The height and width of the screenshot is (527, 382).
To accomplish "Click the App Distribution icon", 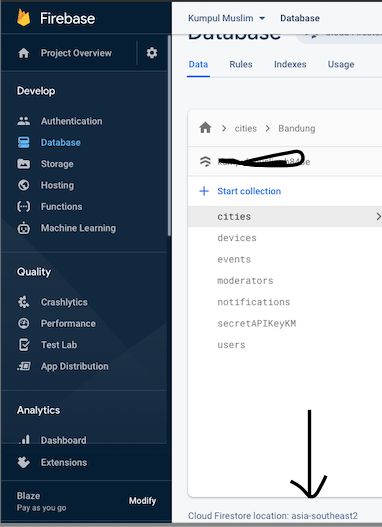I will (24, 366).
